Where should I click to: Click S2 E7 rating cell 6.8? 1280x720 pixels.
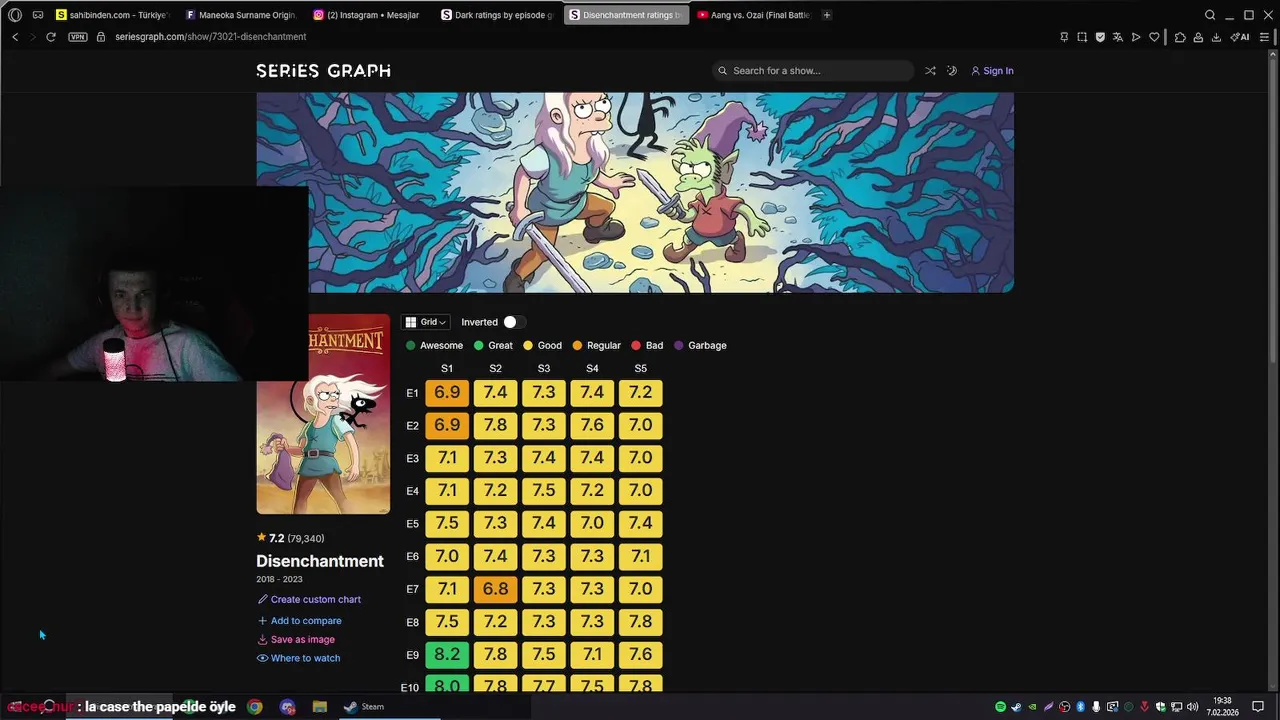click(495, 589)
